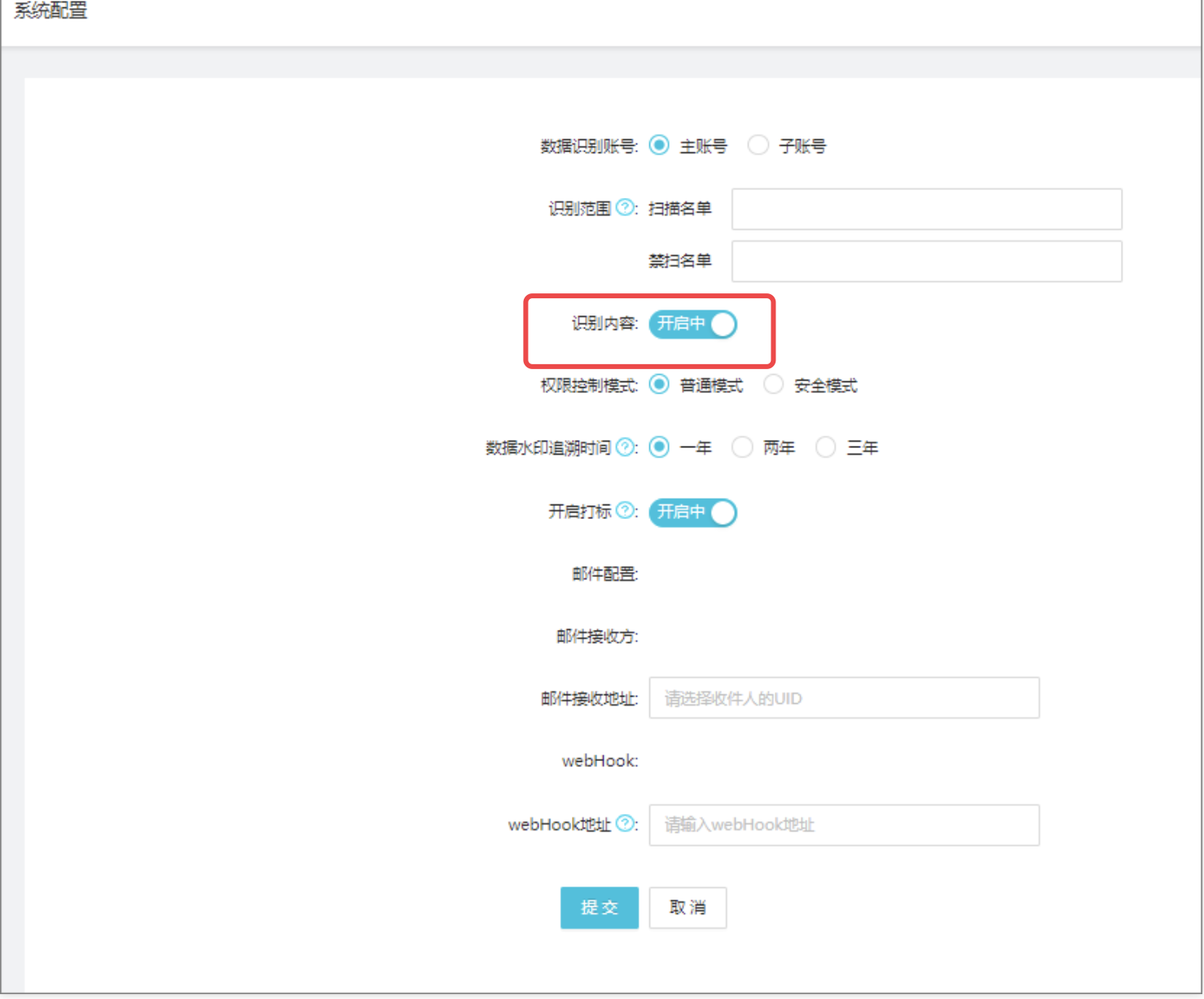Open help icon beside webHook地址
The image size is (1204, 999).
pos(625,824)
